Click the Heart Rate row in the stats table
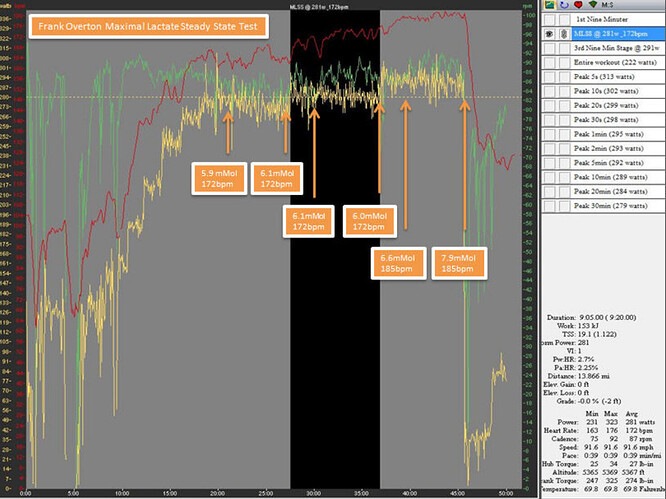The height and width of the screenshot is (499, 666). pos(598,431)
